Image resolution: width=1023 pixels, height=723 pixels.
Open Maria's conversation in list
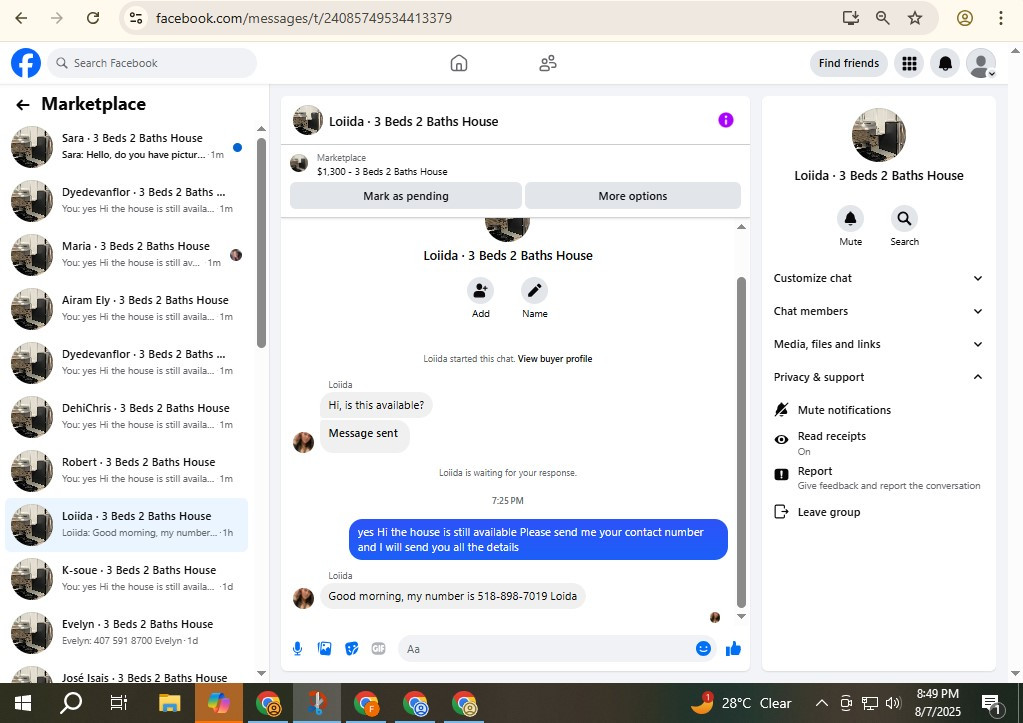(x=127, y=254)
